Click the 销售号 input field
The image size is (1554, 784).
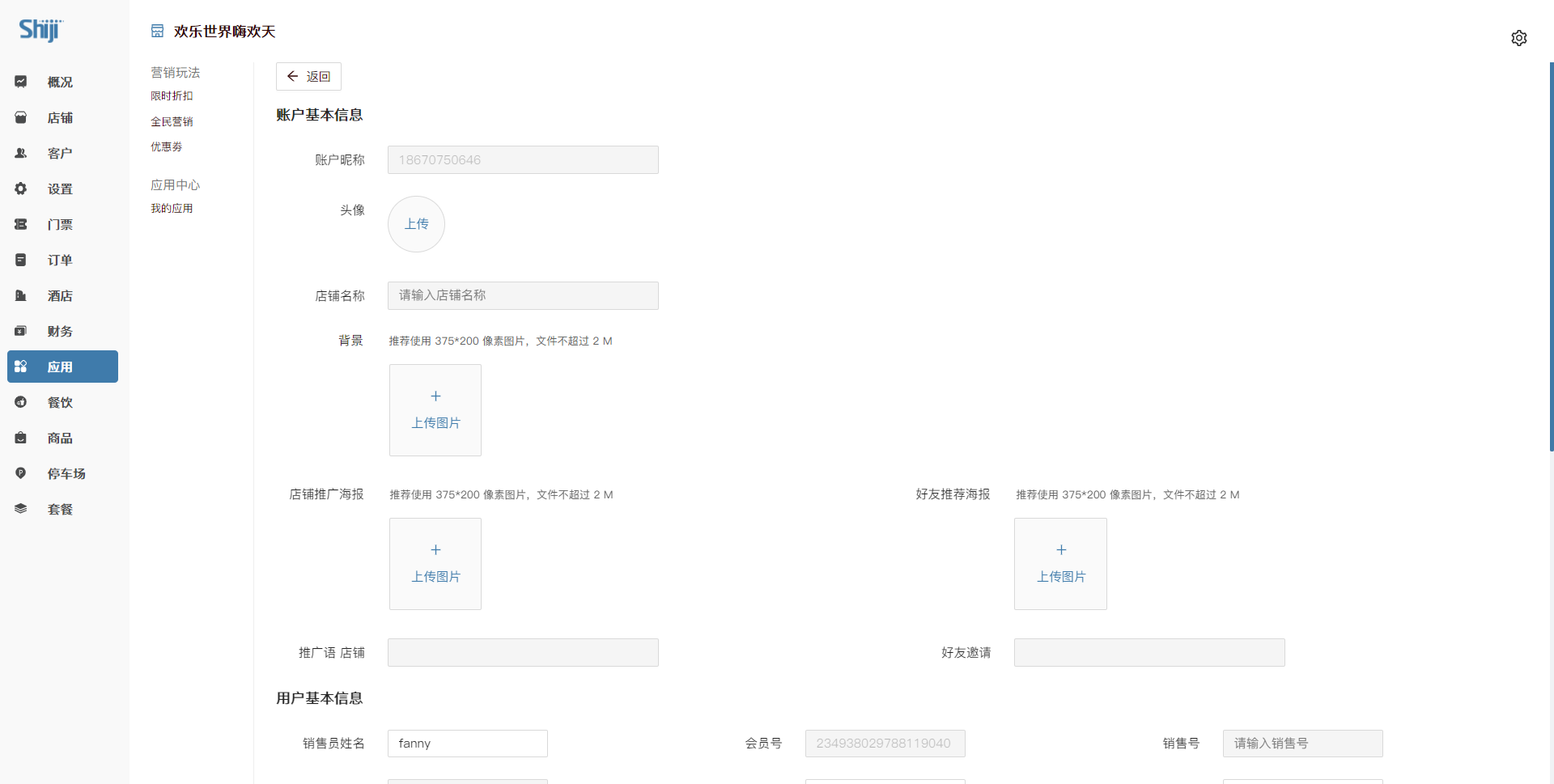point(1303,744)
